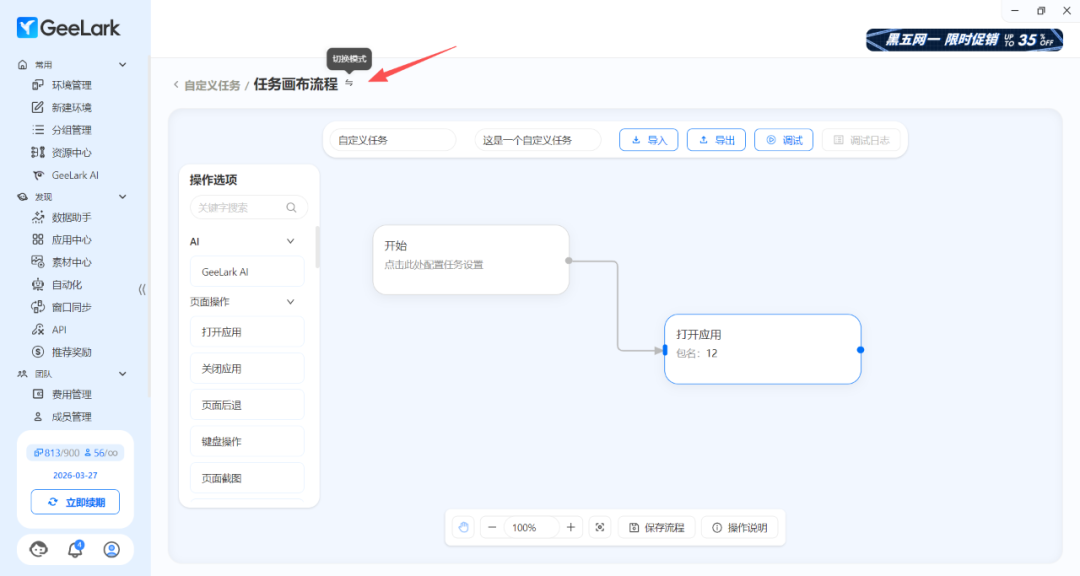The height and width of the screenshot is (576, 1080).
Task: Click the description field 这是一个自定义任务
Action: coord(537,140)
